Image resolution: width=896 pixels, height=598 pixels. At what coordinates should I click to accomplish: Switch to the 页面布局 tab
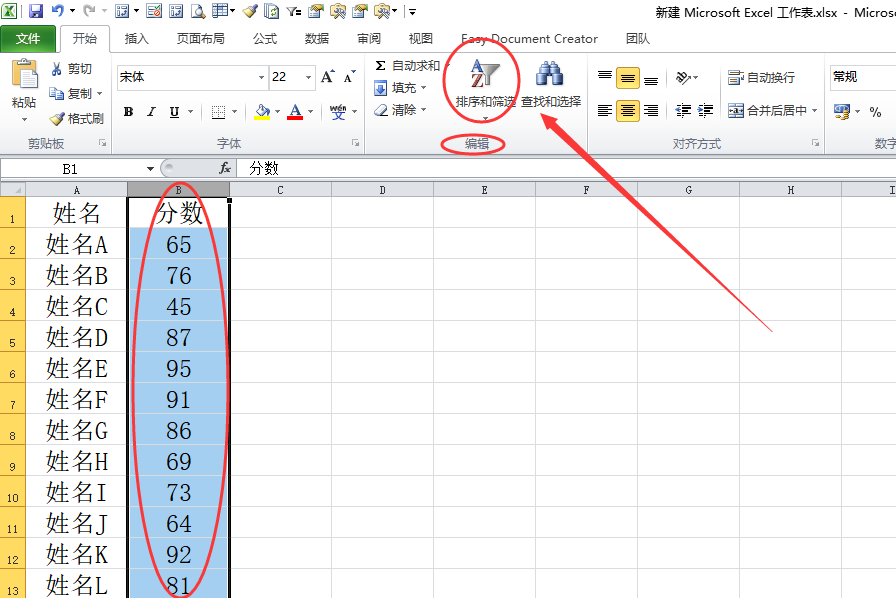tap(201, 39)
